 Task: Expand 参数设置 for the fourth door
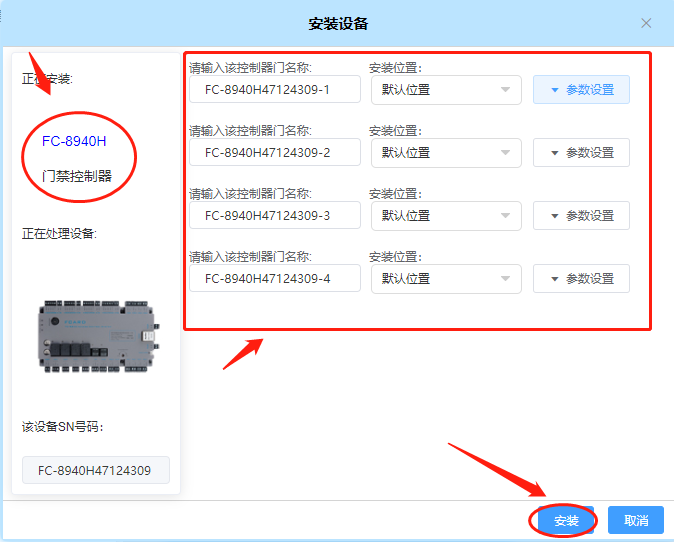[581, 279]
